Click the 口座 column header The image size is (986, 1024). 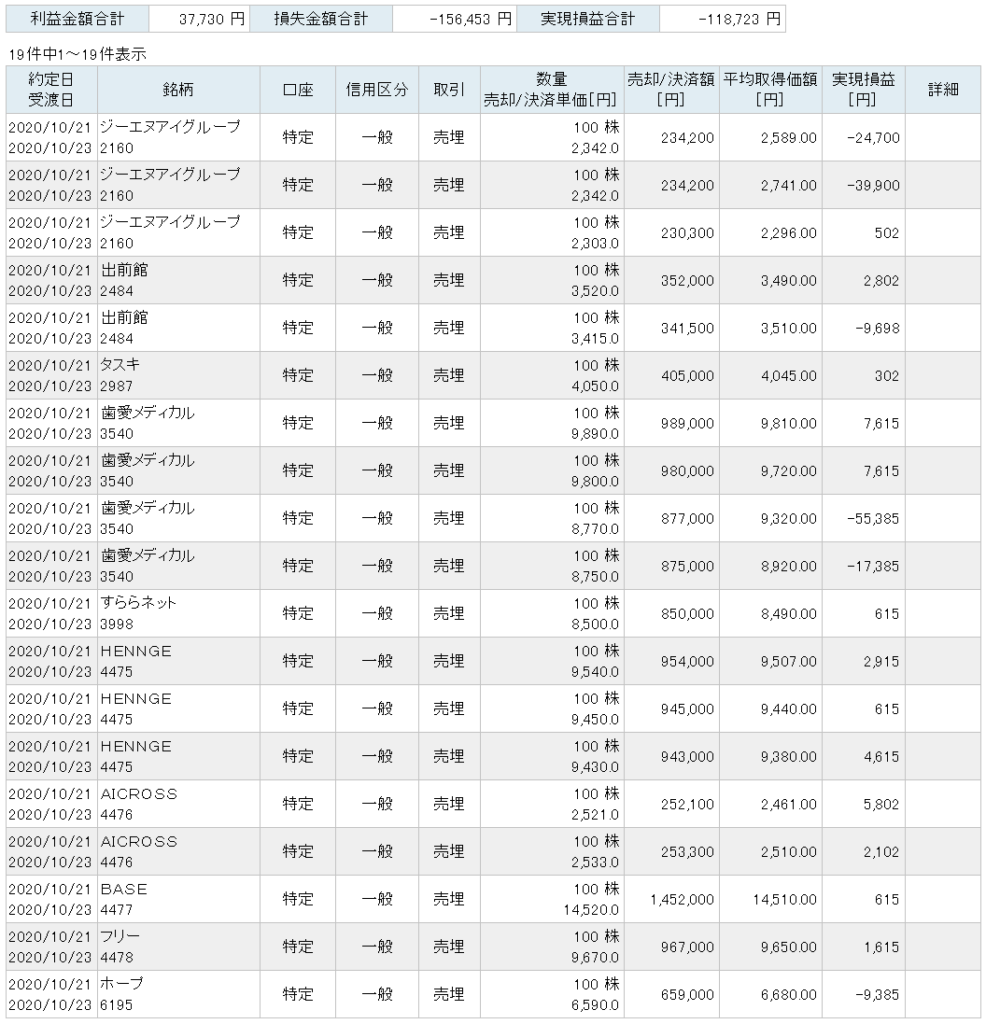coord(298,89)
